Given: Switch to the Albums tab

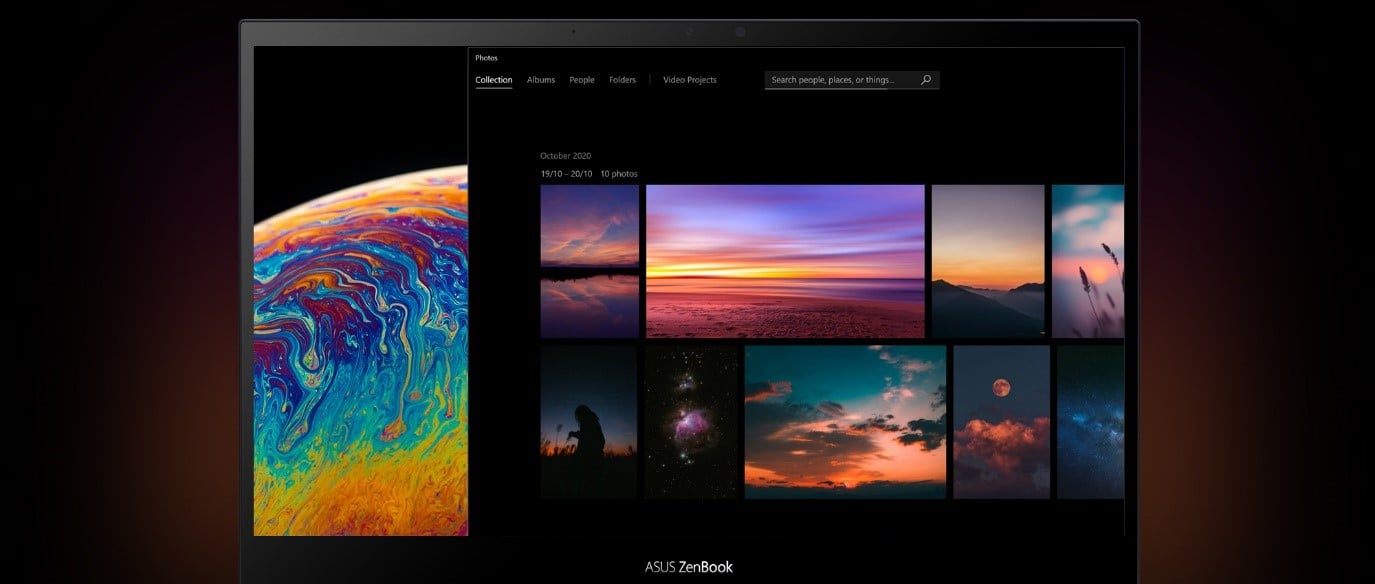Looking at the screenshot, I should pyautogui.click(x=541, y=80).
